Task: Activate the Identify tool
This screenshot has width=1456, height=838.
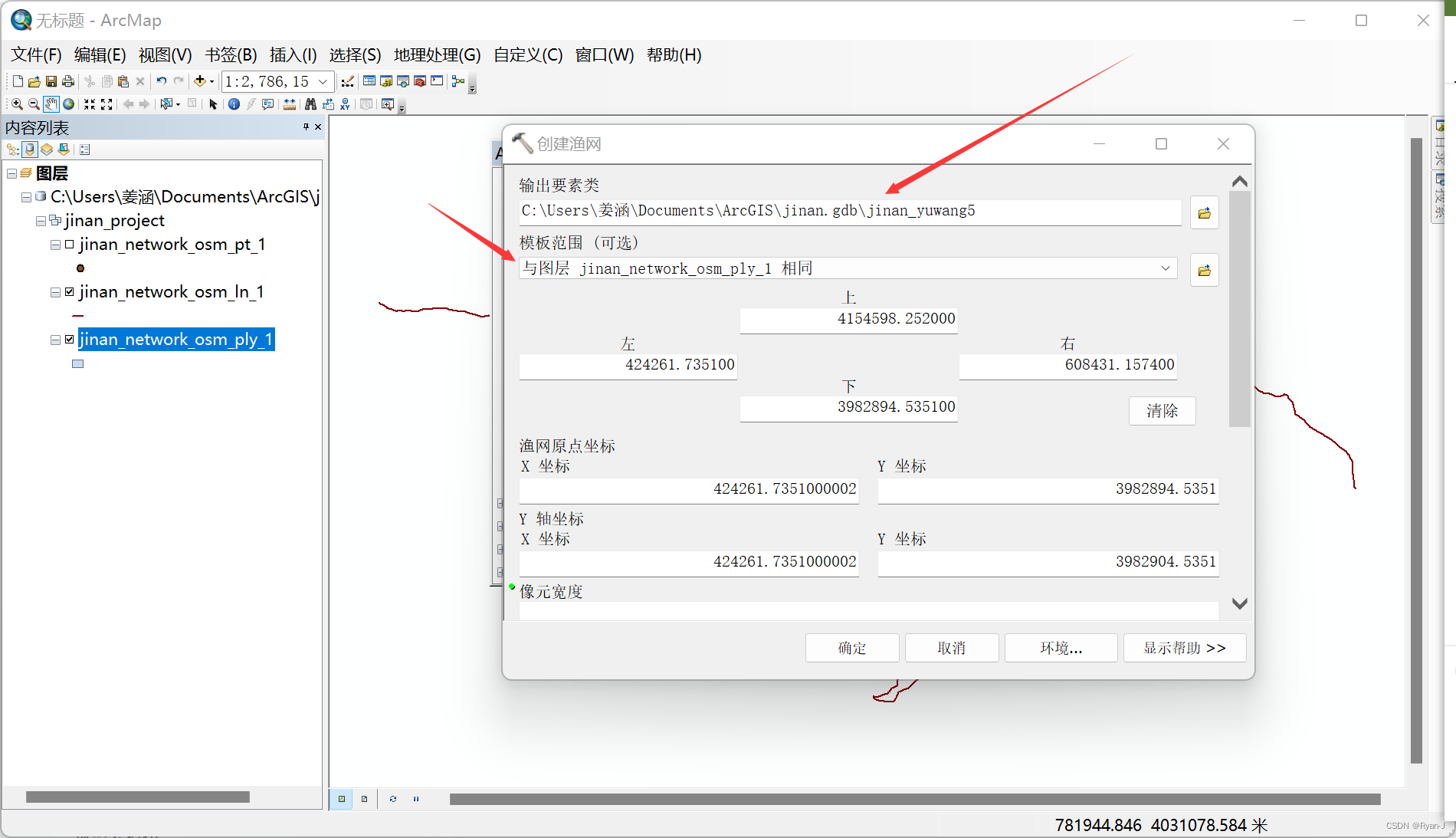Action: click(234, 104)
